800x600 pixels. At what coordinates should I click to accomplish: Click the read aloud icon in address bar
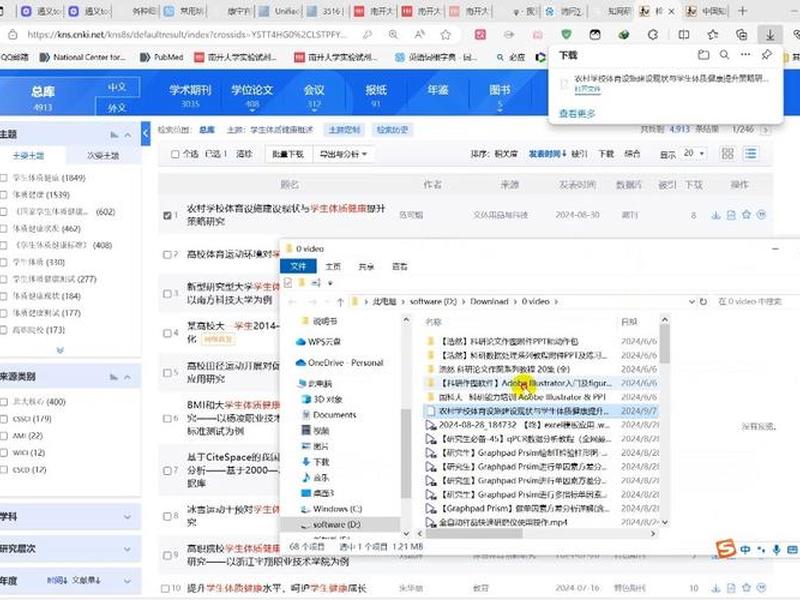[x=419, y=35]
